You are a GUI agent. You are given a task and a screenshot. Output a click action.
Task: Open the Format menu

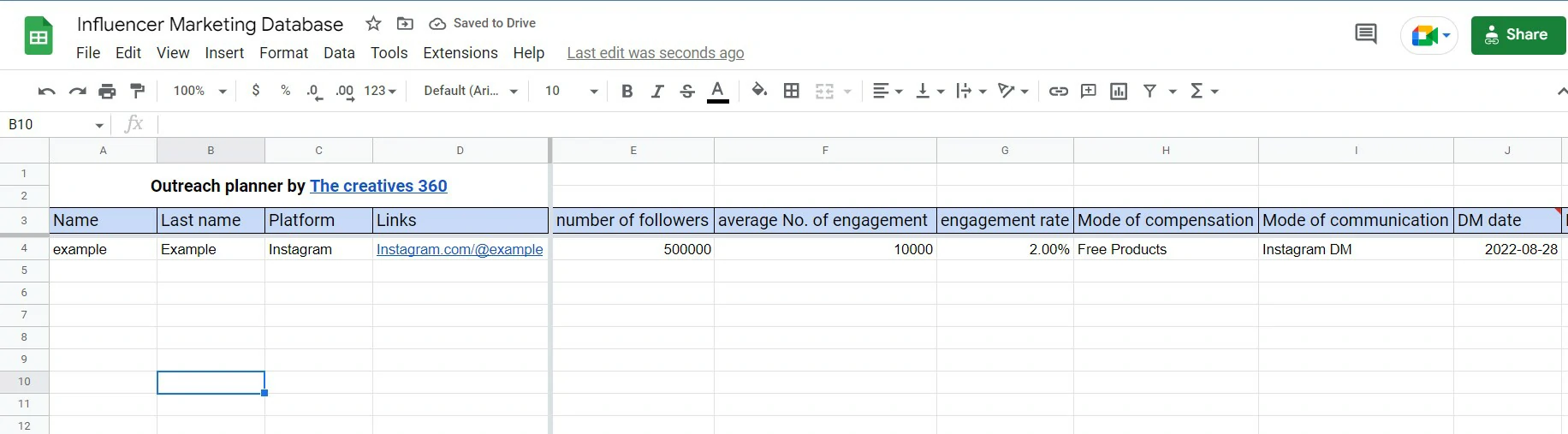pos(283,53)
